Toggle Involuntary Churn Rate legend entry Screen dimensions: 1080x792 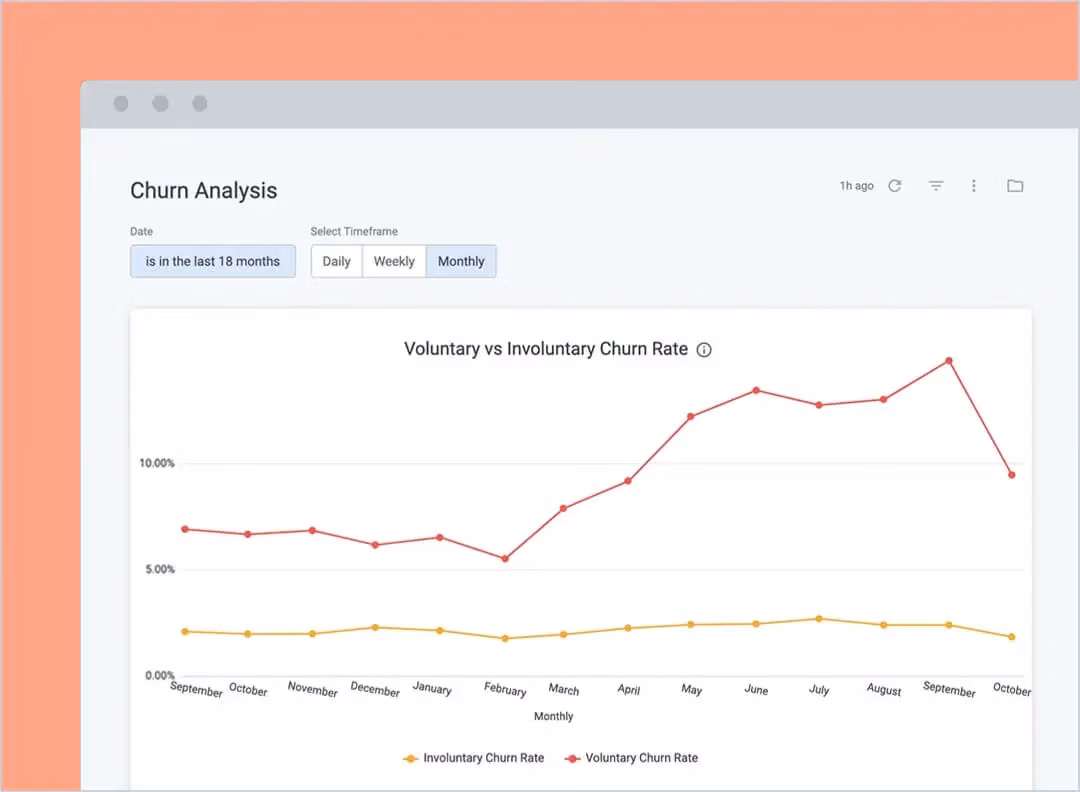tap(483, 758)
